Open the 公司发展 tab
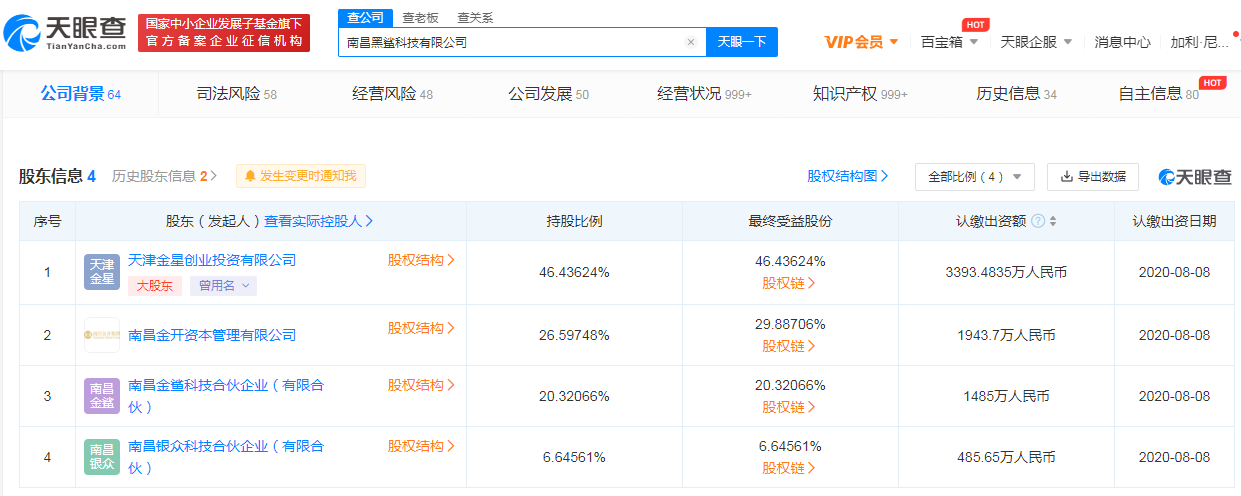This screenshot has width=1241, height=496. (548, 94)
